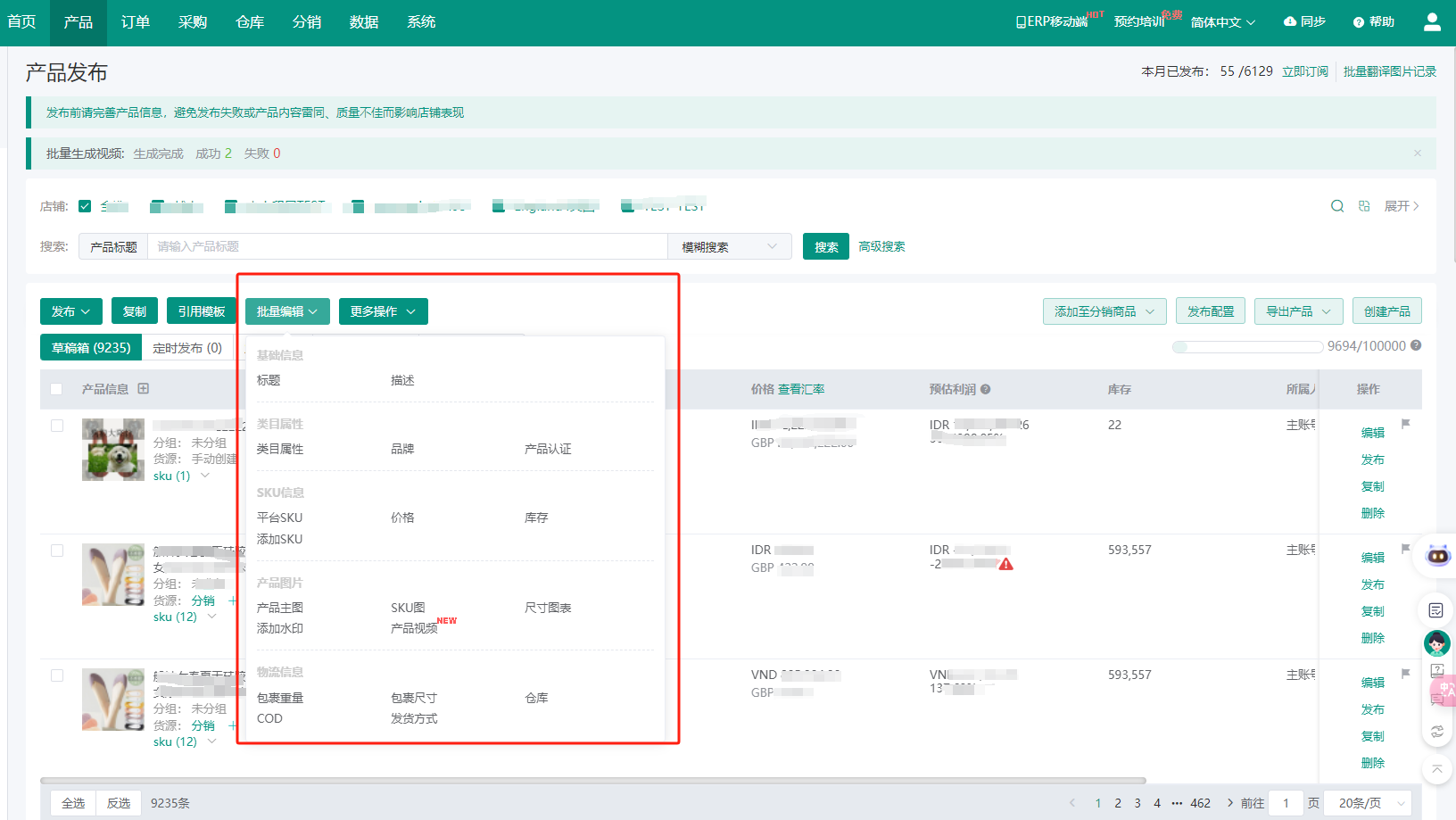Click the red warning triangle in profit column
This screenshot has height=820, width=1456.
click(x=1005, y=564)
